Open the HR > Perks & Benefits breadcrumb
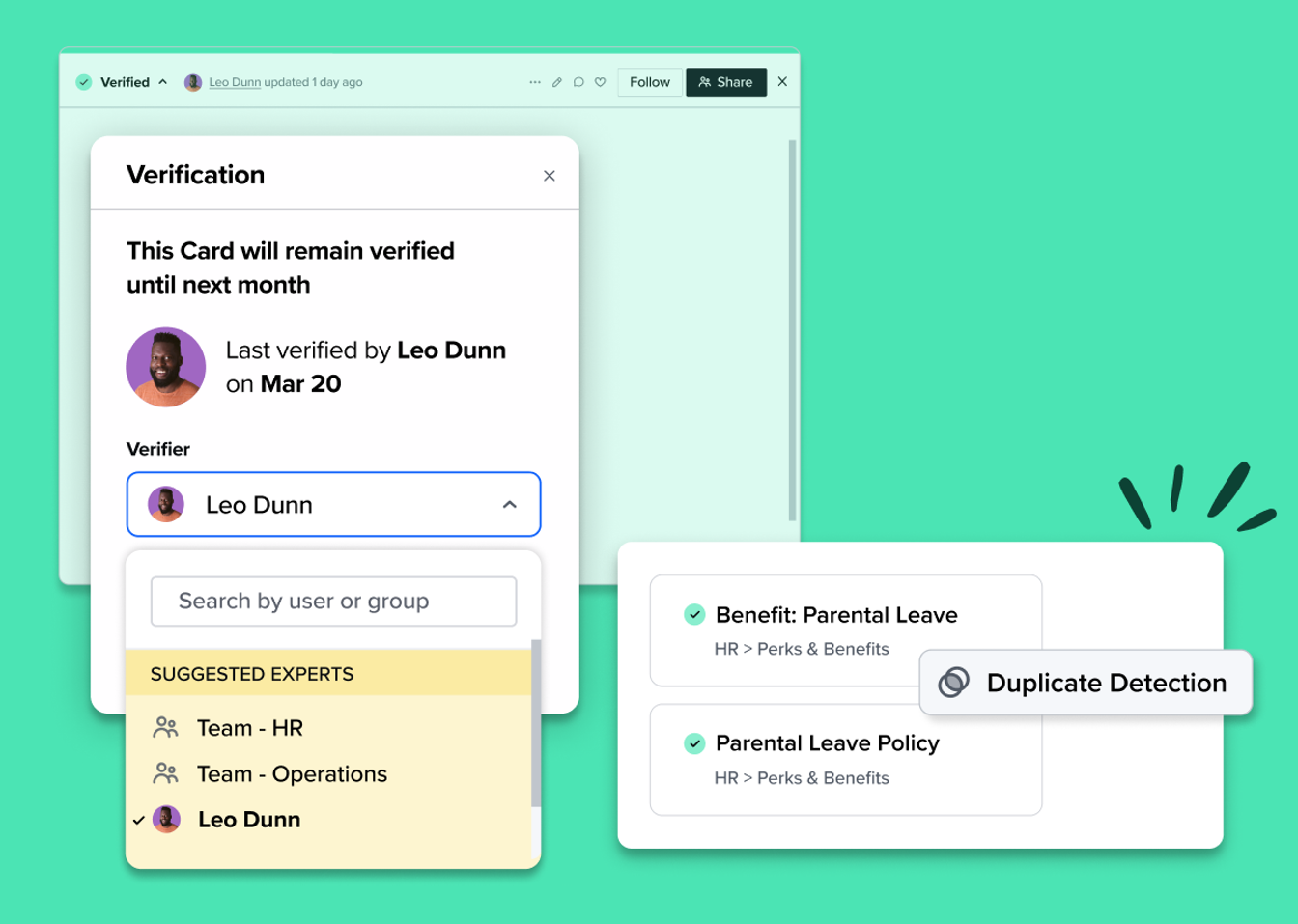1298x924 pixels. 802,649
